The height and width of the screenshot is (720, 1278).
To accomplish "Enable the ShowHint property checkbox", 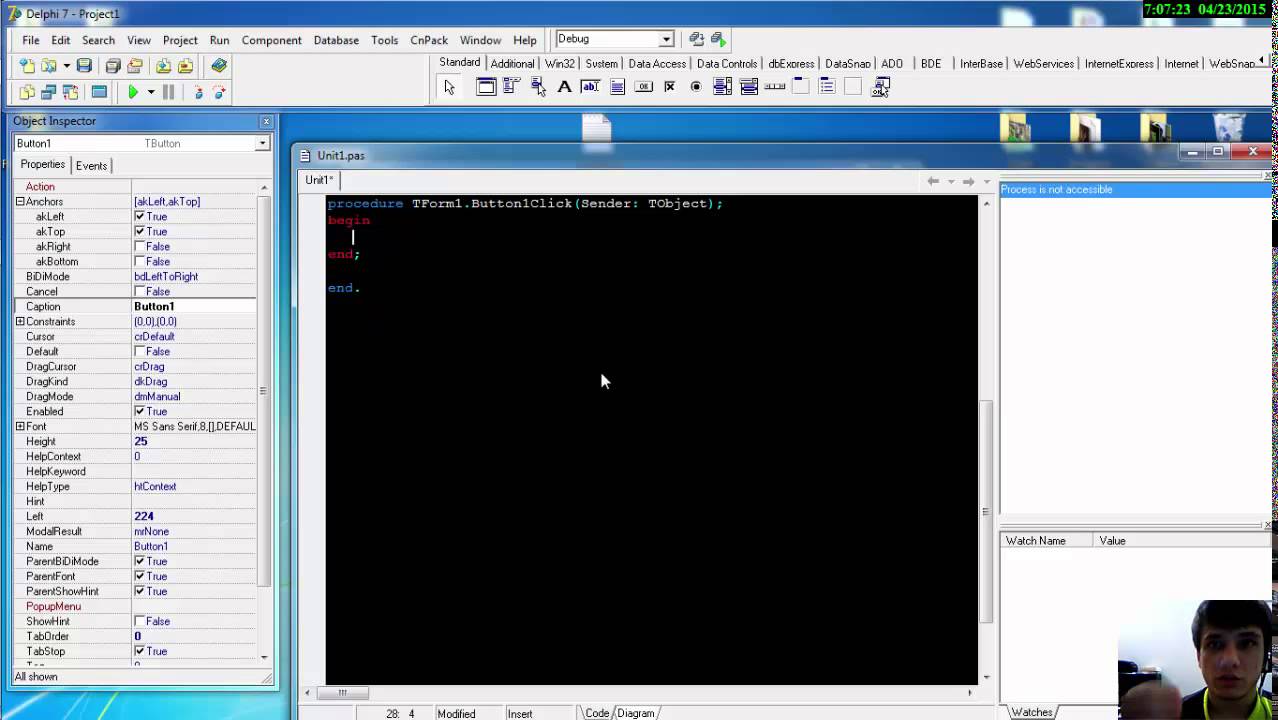I will coord(140,621).
